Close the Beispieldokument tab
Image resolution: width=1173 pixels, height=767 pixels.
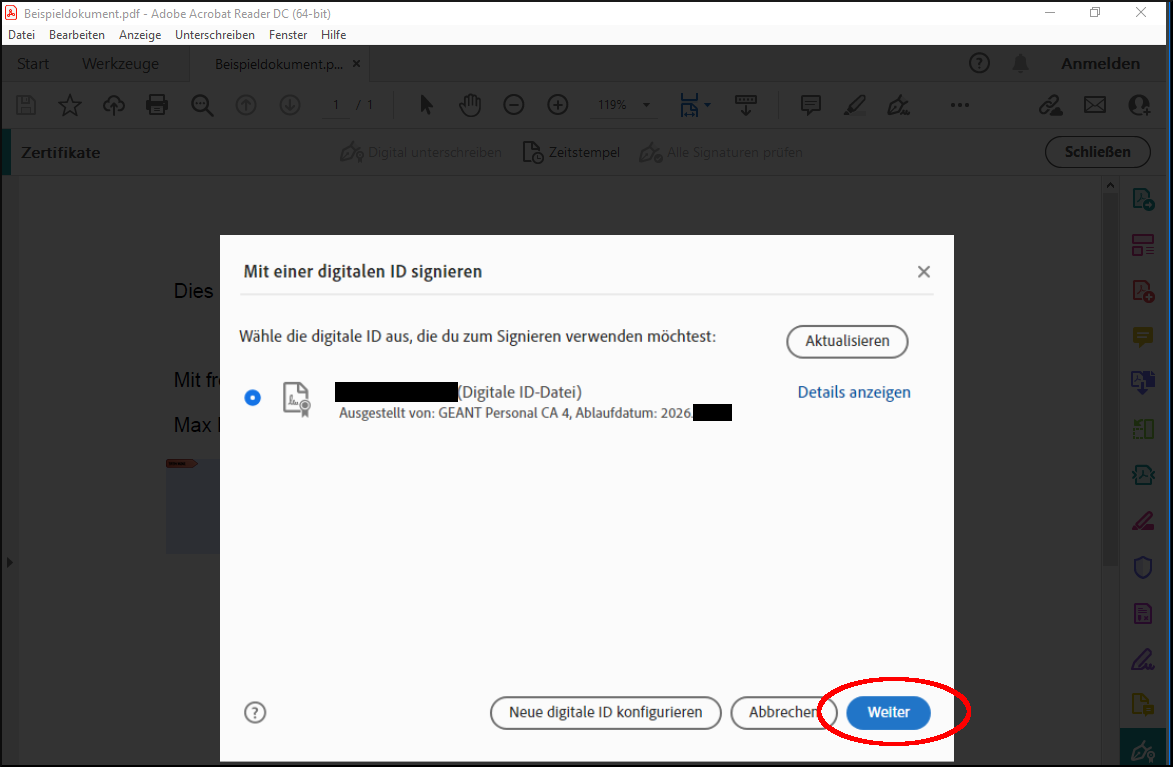(357, 64)
